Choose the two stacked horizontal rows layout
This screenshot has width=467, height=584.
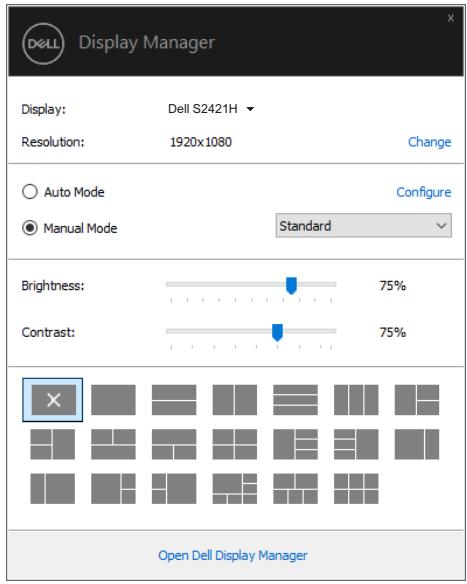tap(174, 400)
